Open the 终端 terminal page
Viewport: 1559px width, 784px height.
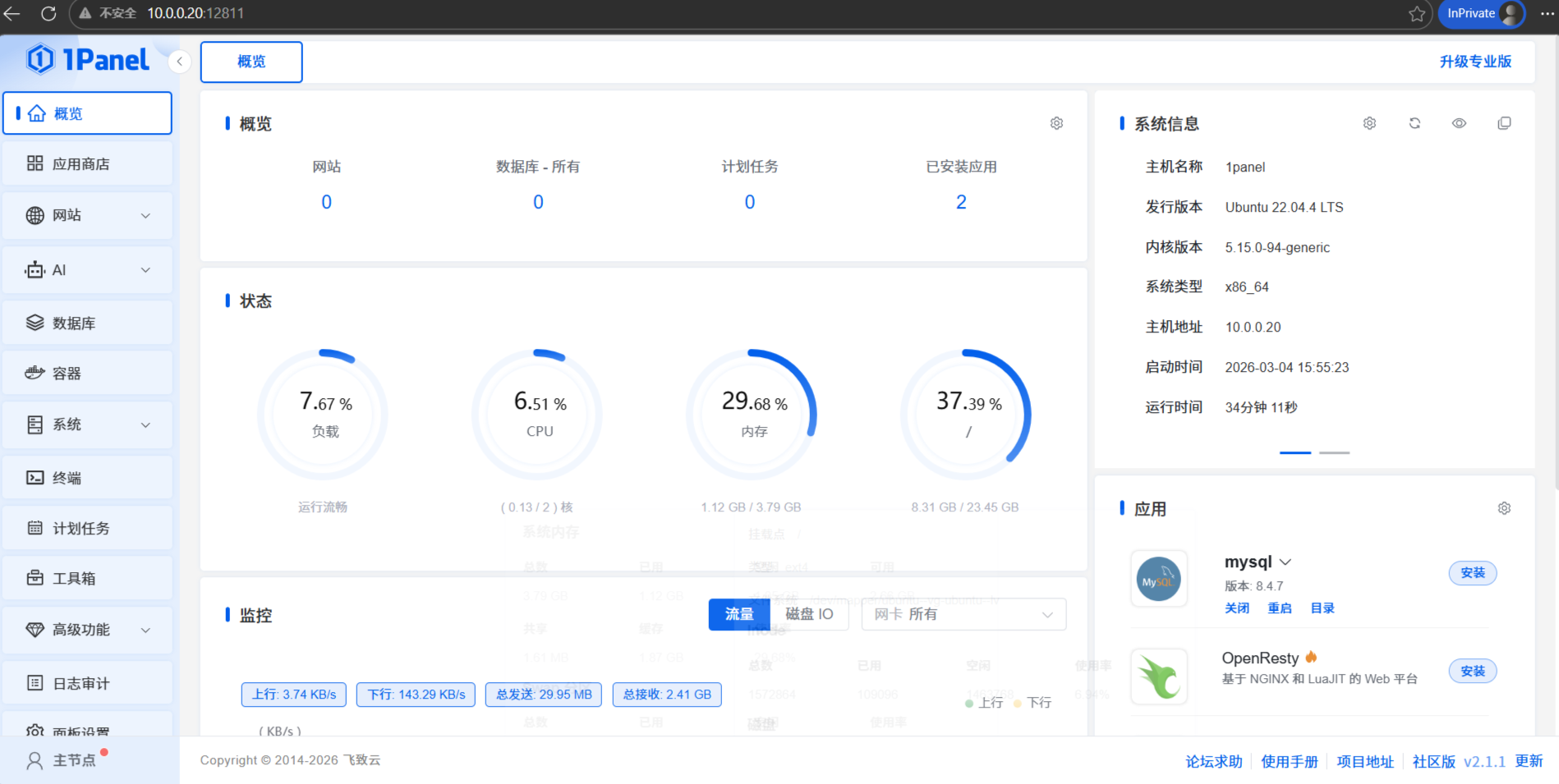point(87,478)
